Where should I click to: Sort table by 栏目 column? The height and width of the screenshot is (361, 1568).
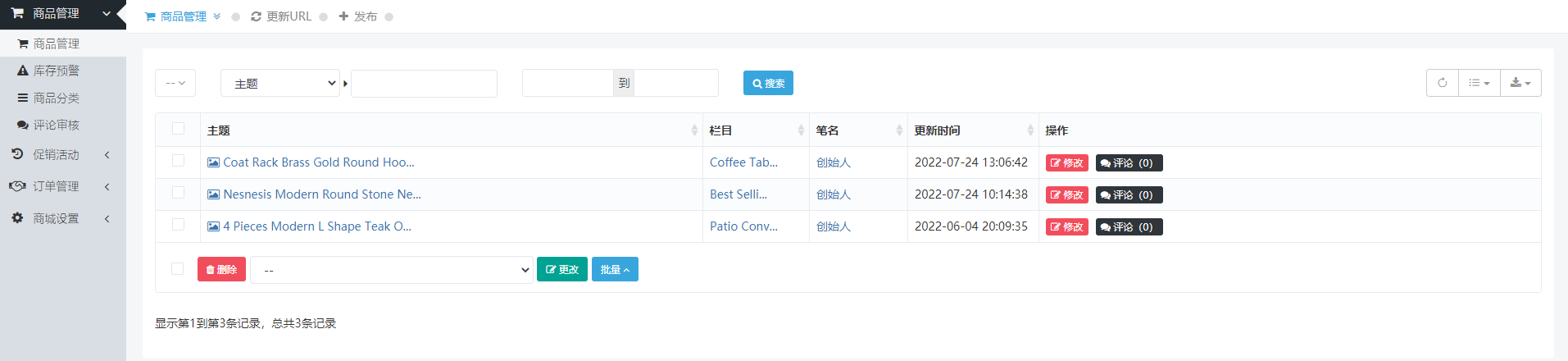(756, 130)
